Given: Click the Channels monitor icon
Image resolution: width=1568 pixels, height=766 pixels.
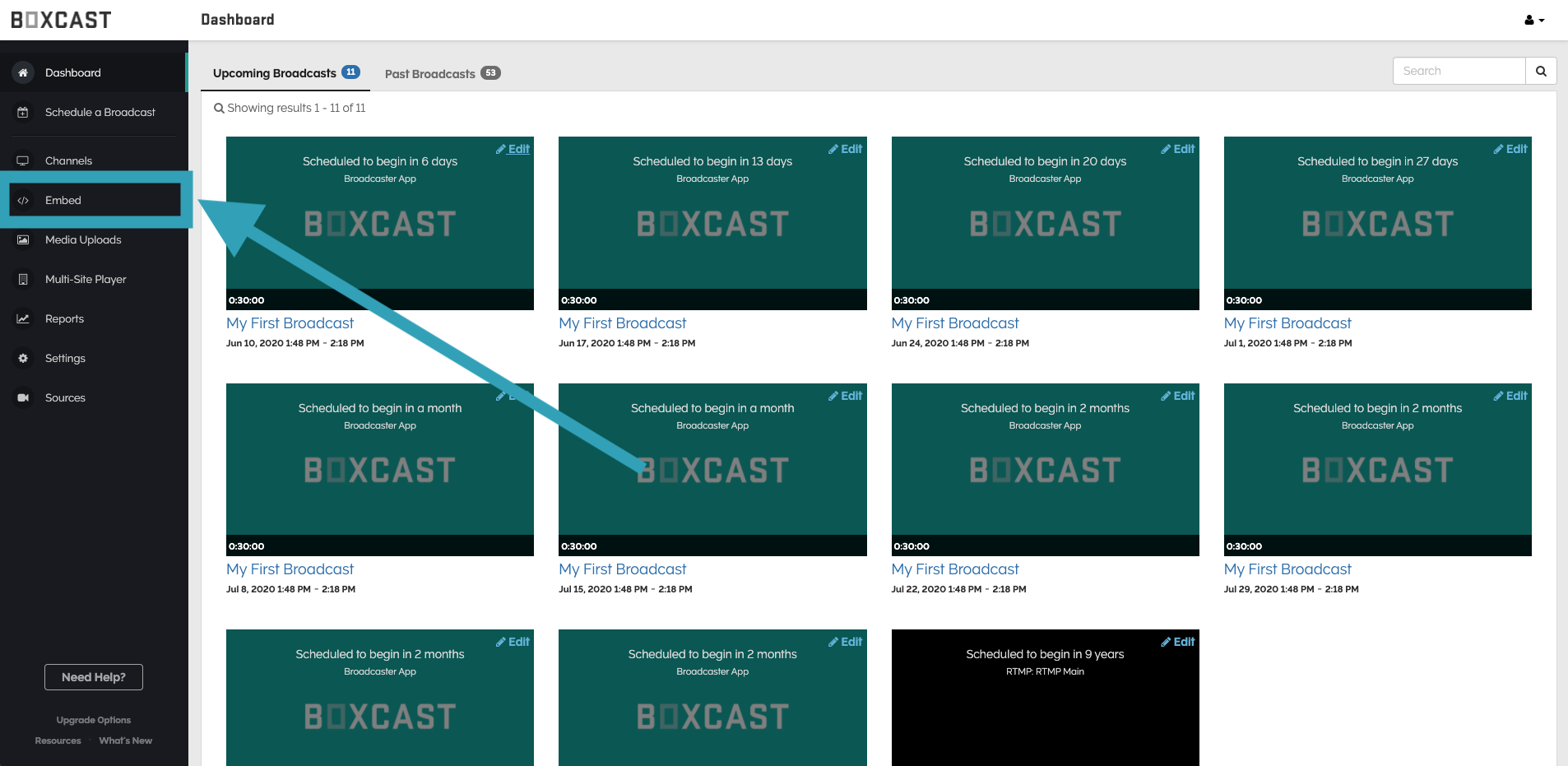Looking at the screenshot, I should click(23, 160).
